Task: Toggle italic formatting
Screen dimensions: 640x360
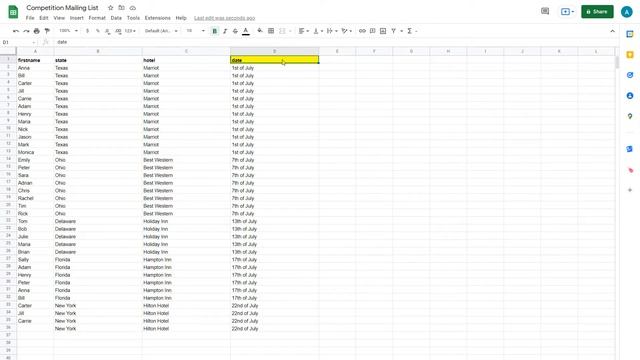Action: pos(225,31)
